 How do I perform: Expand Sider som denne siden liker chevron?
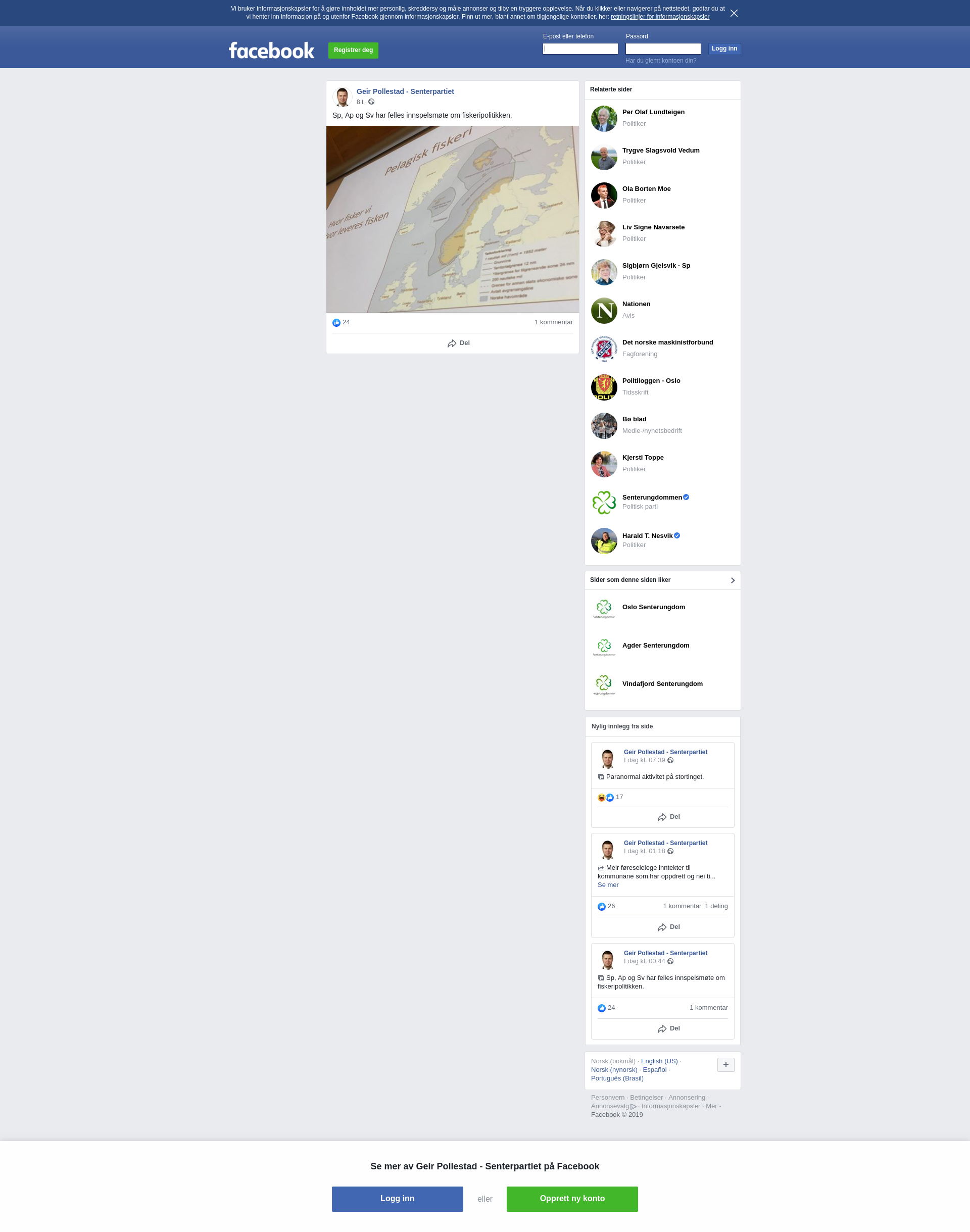point(733,580)
